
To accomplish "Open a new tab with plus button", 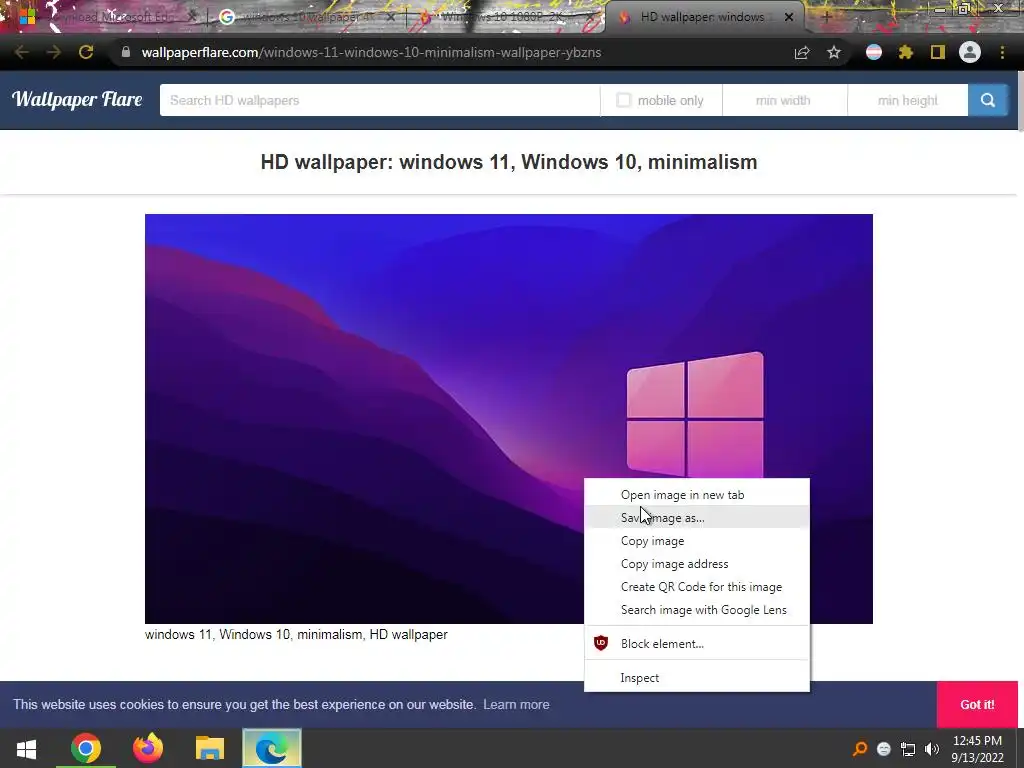I will tap(826, 17).
